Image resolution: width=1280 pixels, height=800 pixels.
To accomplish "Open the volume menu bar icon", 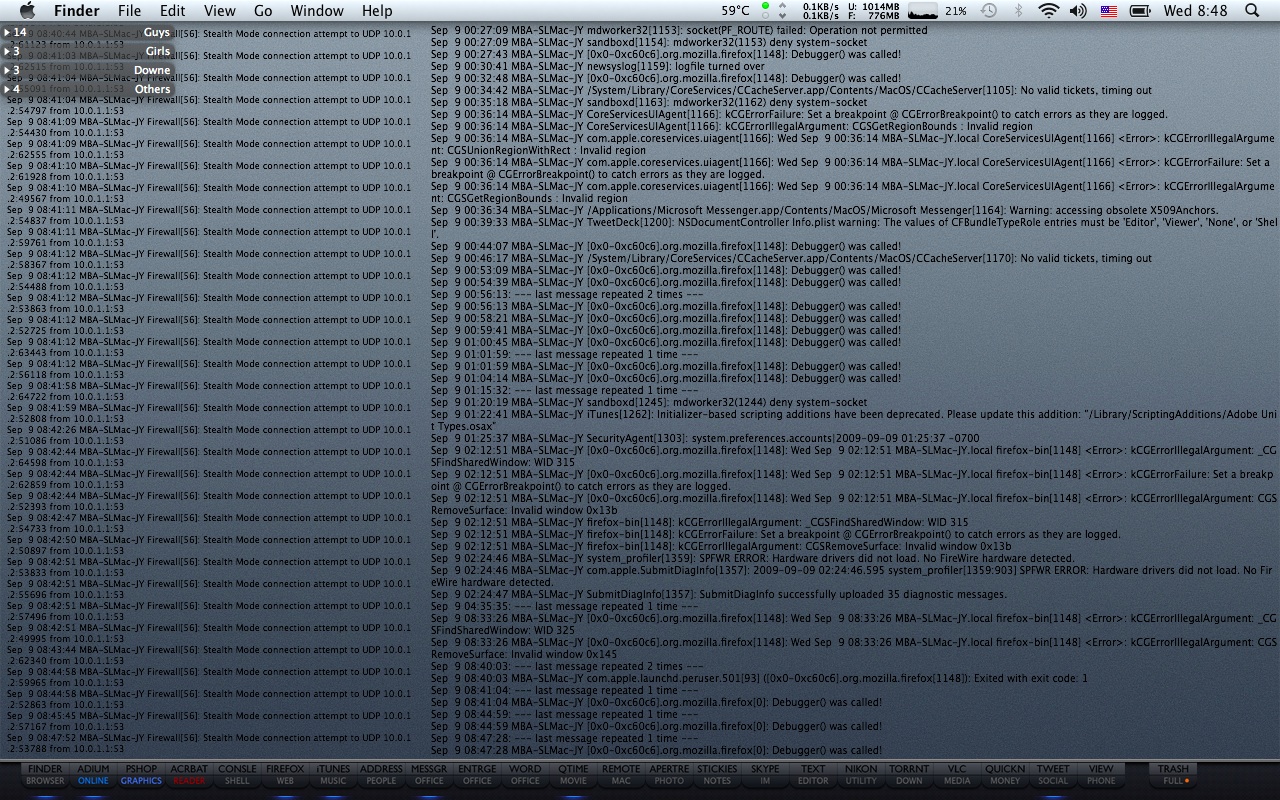I will click(1078, 11).
